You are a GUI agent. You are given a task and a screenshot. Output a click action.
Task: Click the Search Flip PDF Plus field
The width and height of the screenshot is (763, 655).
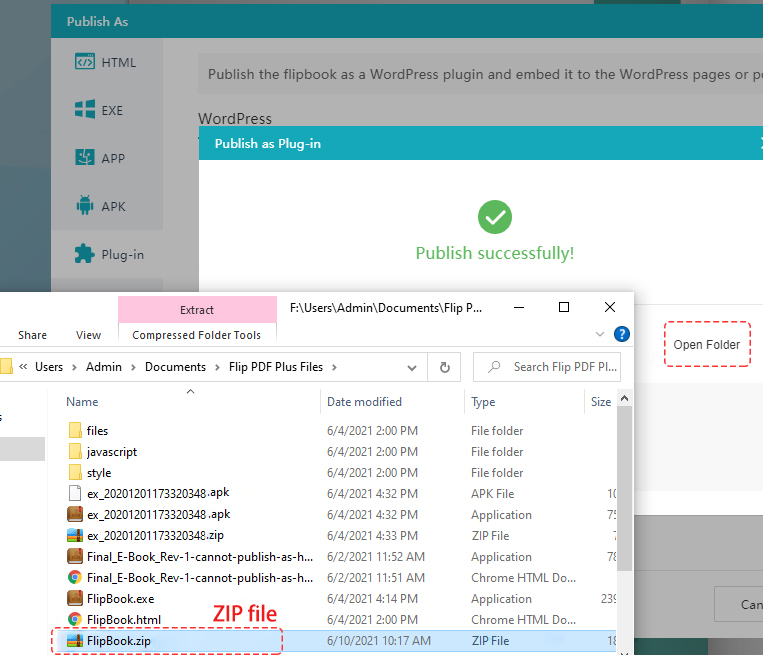tap(546, 367)
